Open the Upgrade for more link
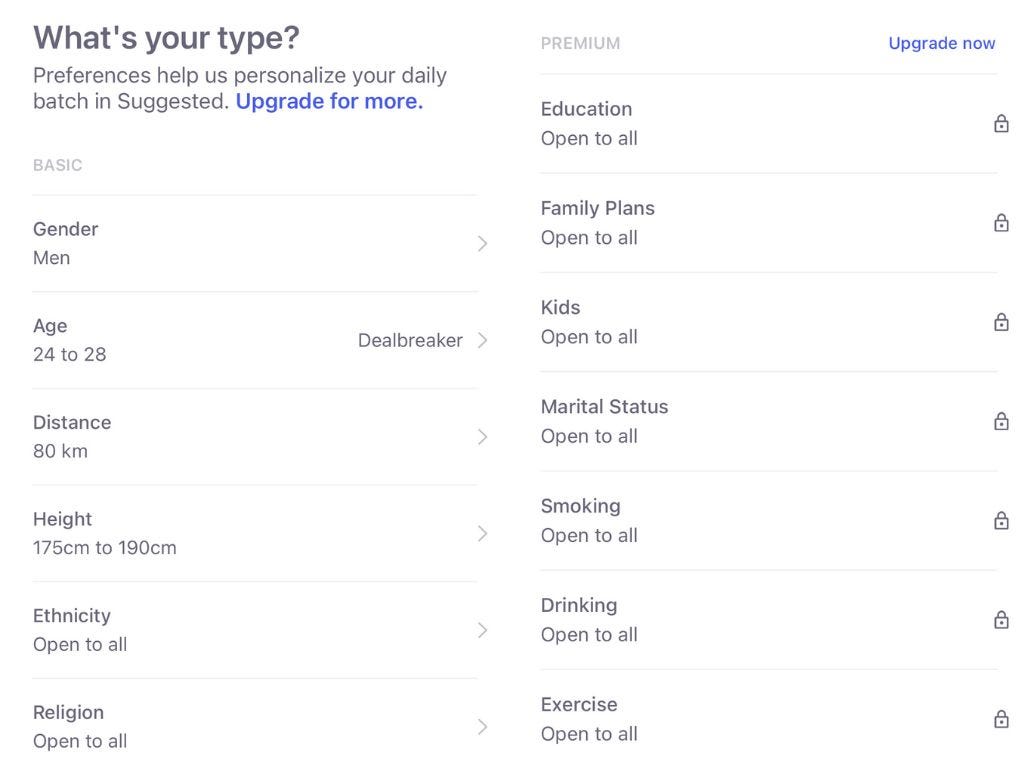1024x768 pixels. pyautogui.click(x=329, y=101)
